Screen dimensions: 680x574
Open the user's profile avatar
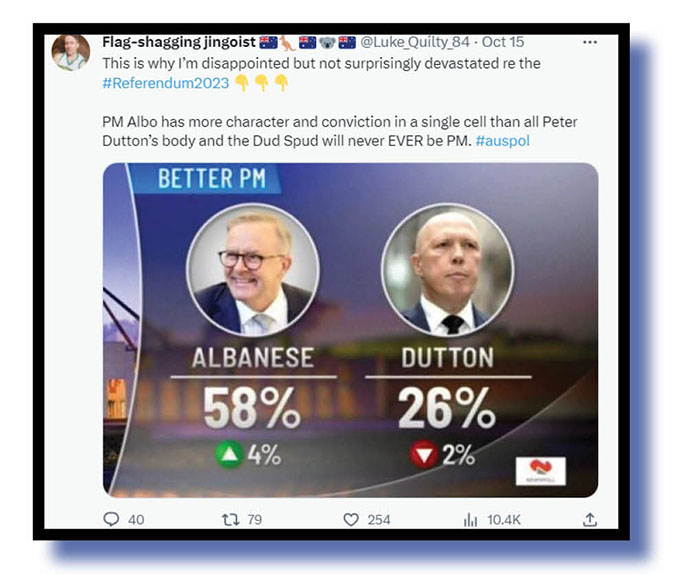click(x=71, y=52)
